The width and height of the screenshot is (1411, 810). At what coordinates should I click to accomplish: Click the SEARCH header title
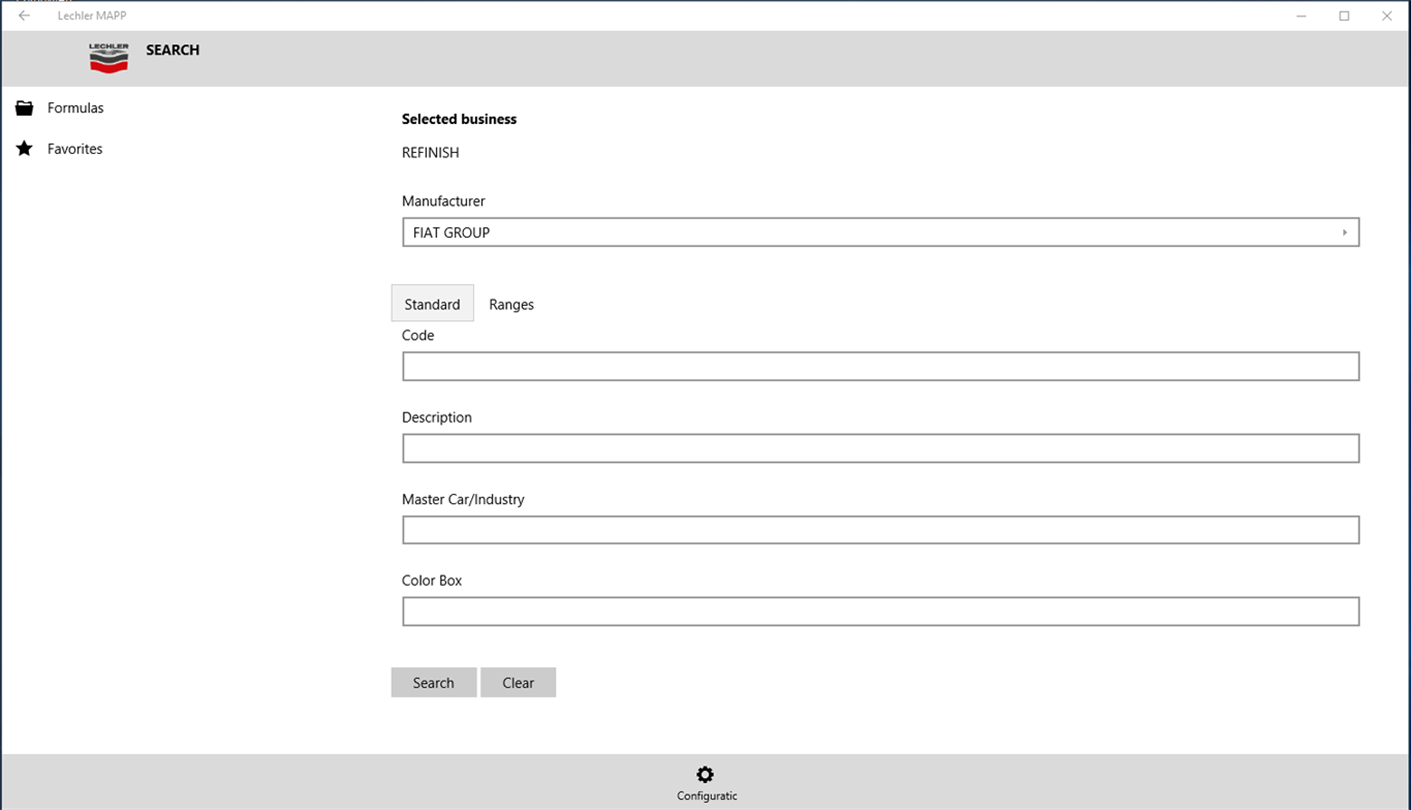[x=173, y=50]
